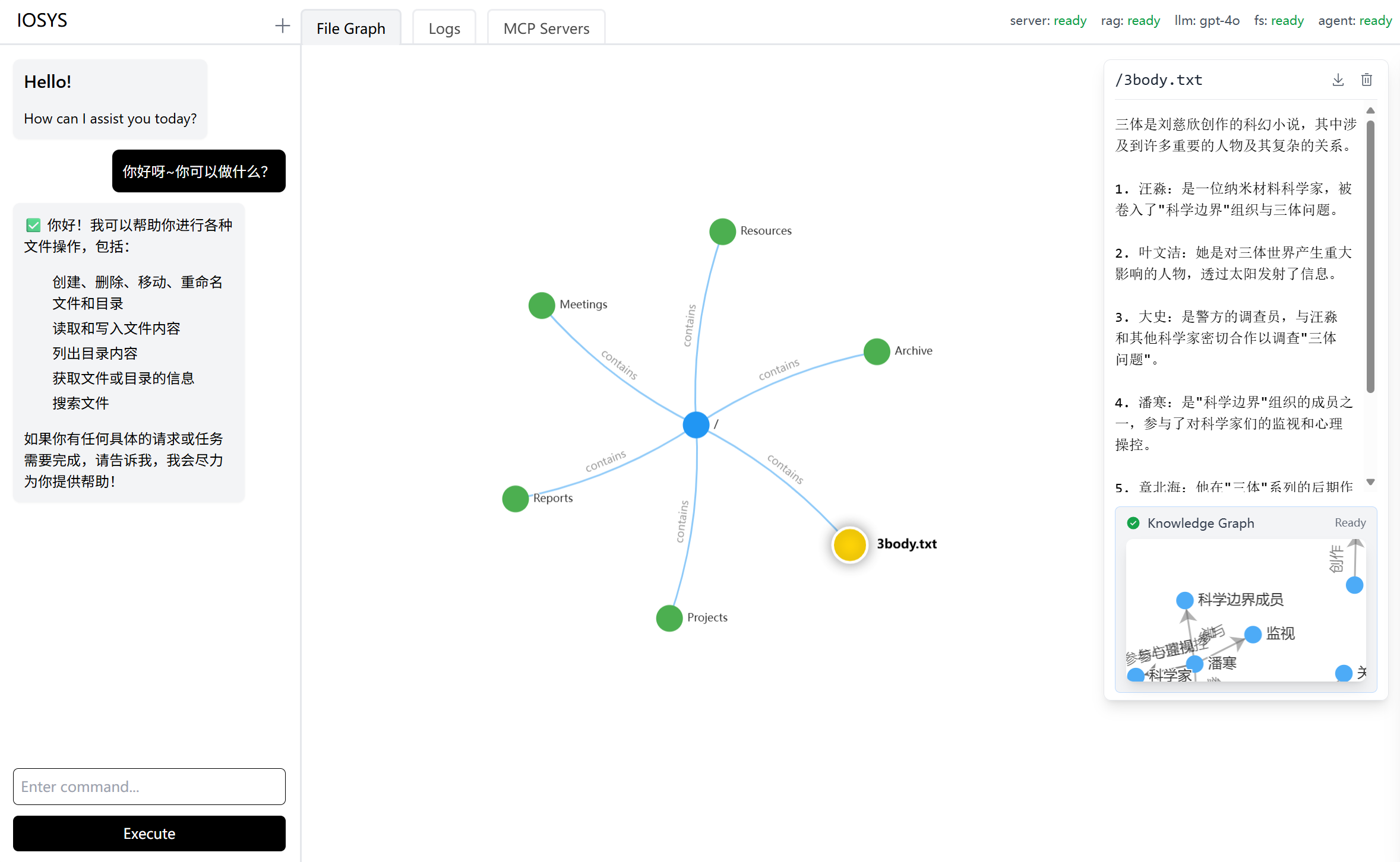Click the 科学边界成员 knowledge graph node

coord(1185,600)
